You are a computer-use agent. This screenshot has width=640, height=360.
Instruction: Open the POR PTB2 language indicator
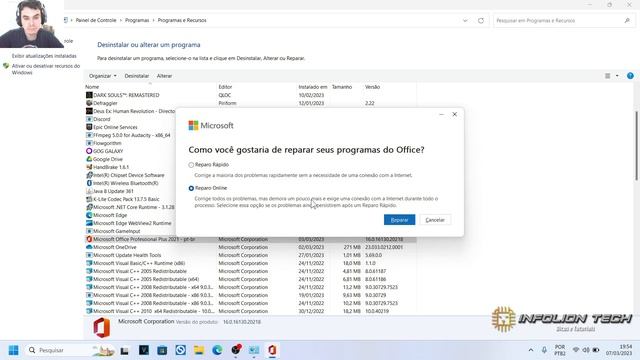(560, 350)
